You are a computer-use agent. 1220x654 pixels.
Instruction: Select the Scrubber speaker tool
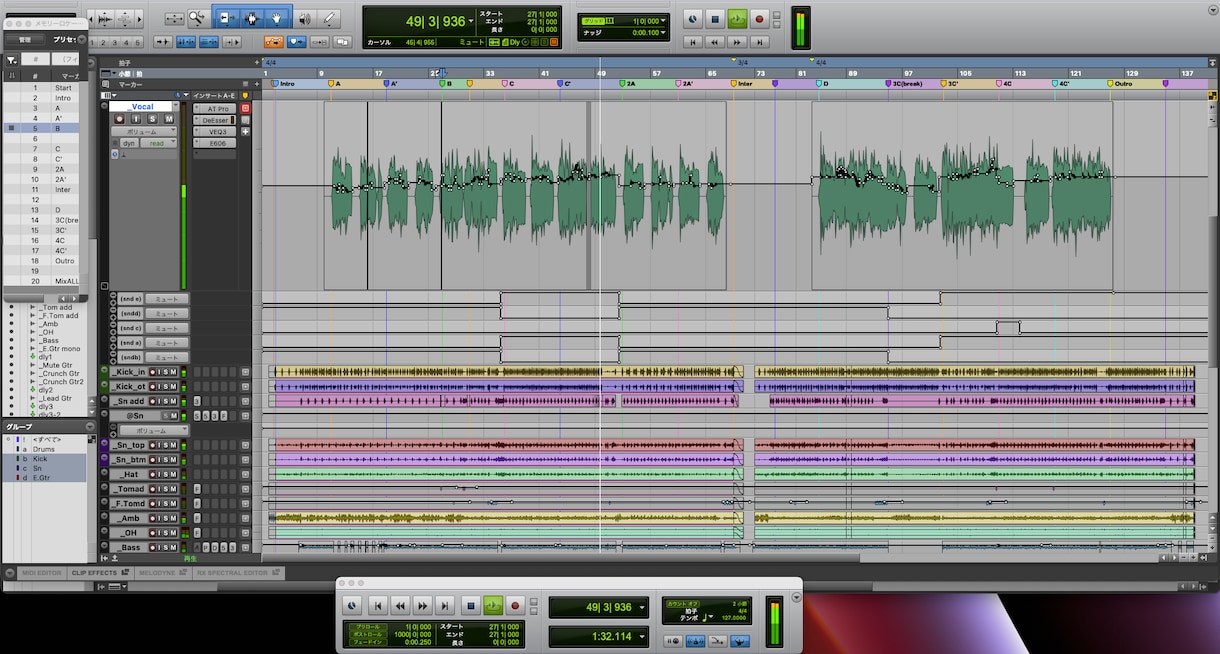click(x=305, y=18)
